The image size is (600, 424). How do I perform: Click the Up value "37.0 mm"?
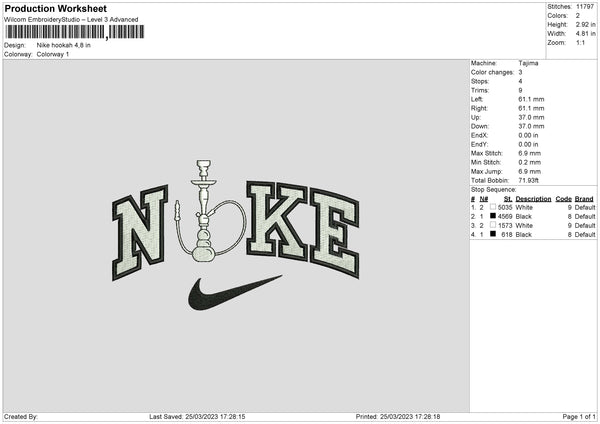click(x=531, y=117)
